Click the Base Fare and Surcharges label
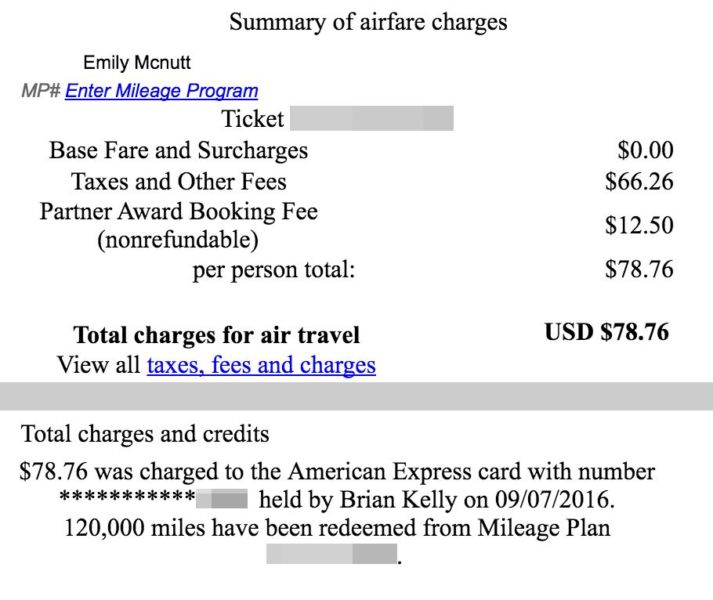 178,151
